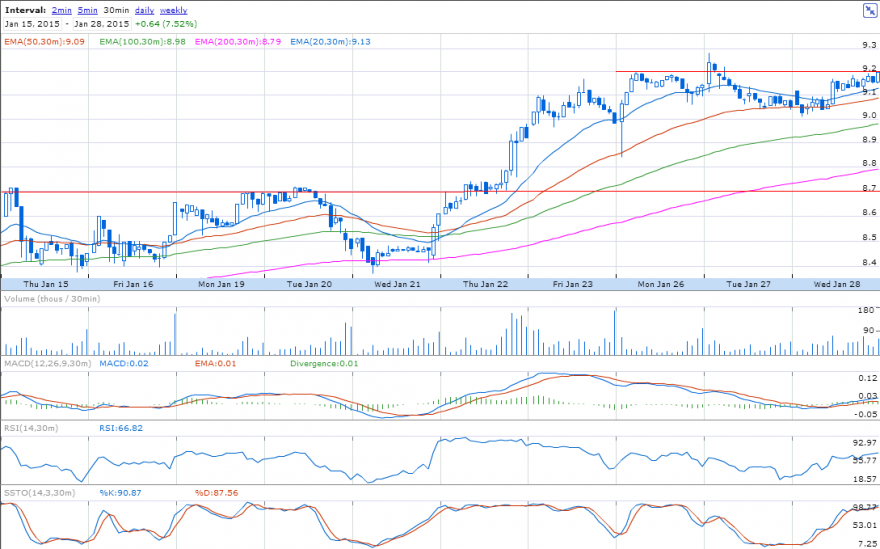Click the Fri Jan 16 date axis label
The image size is (880, 549).
(133, 284)
